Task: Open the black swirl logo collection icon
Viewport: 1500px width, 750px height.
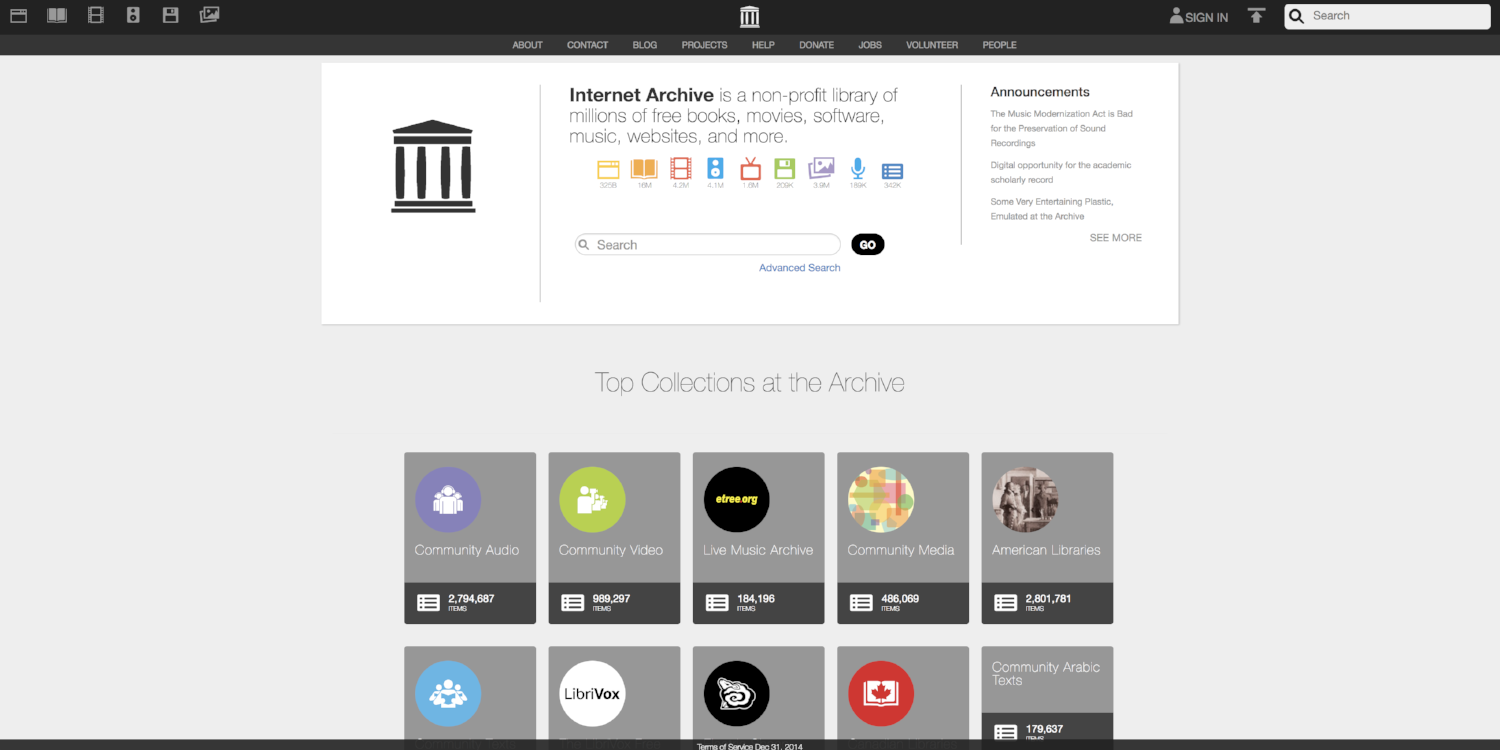Action: pyautogui.click(x=737, y=693)
